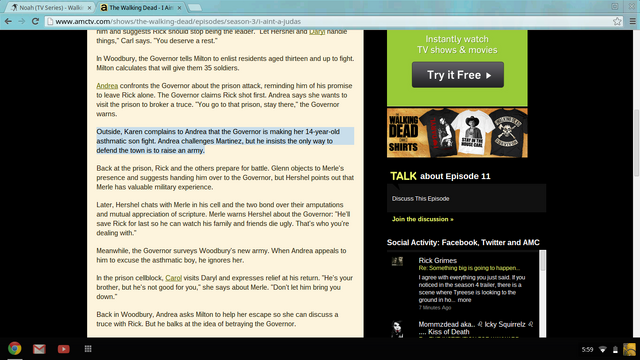Launch Chrome from the shelf
640x360 pixels.
[x=15, y=349]
